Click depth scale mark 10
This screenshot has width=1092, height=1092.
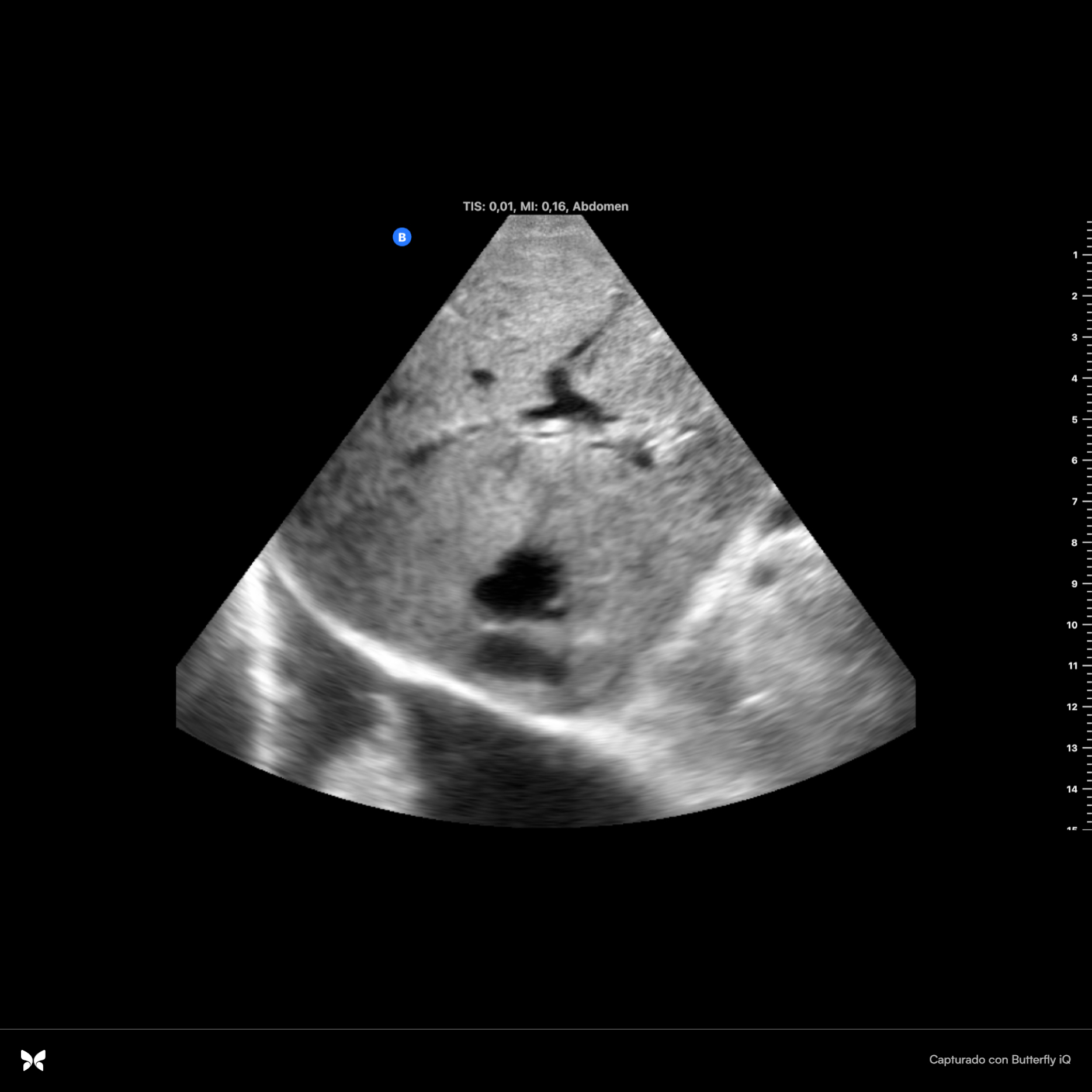click(x=1073, y=625)
